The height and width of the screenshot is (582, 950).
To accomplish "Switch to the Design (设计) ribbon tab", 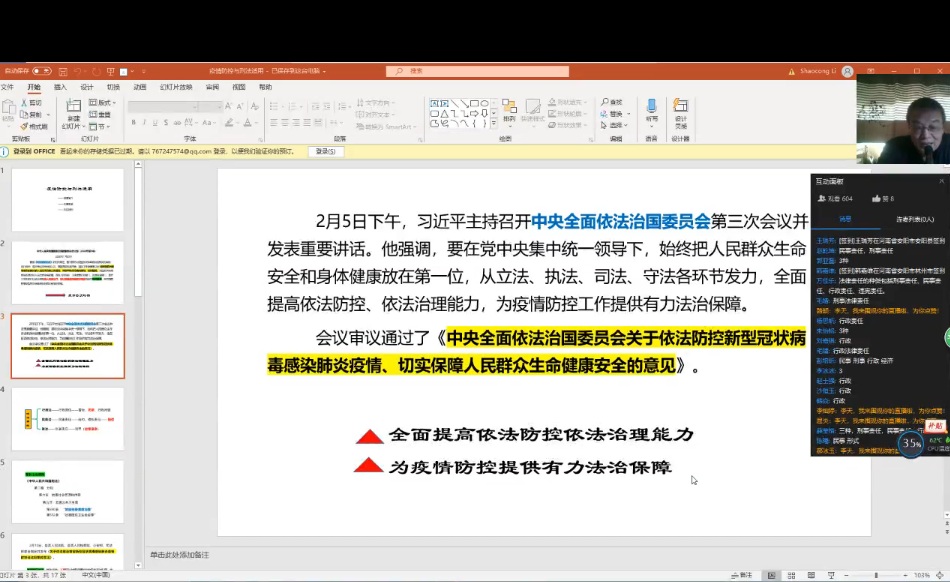I will [x=87, y=87].
